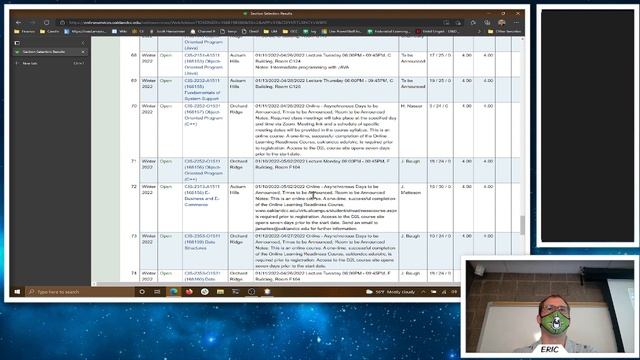The width and height of the screenshot is (640, 360).
Task: Open the Scott Hanselman bookmark
Action: click(x=168, y=31)
